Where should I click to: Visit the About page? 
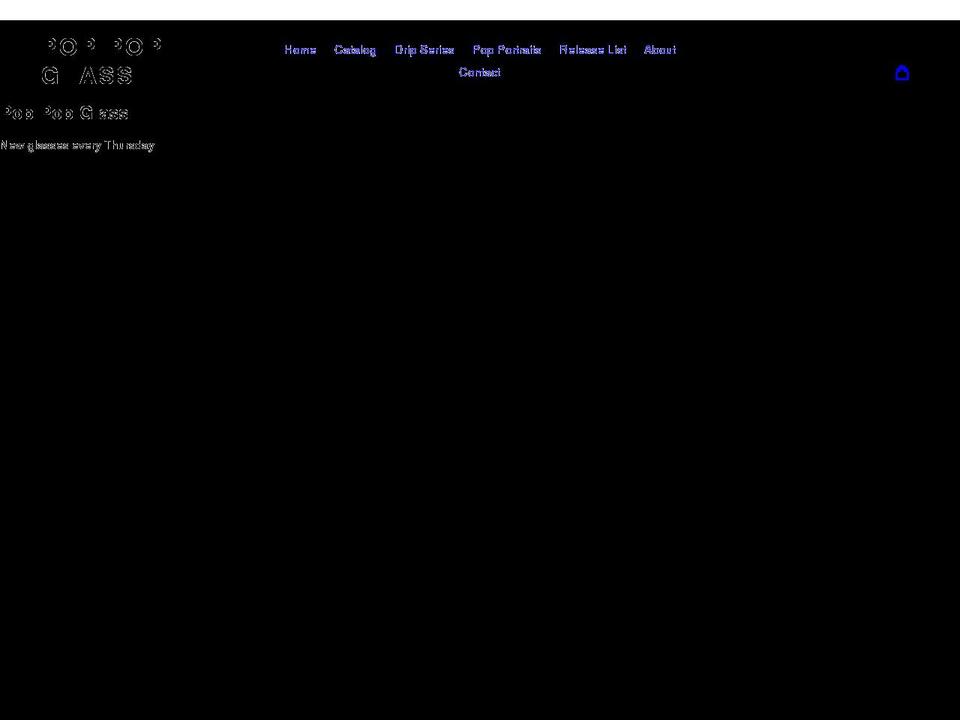point(660,49)
